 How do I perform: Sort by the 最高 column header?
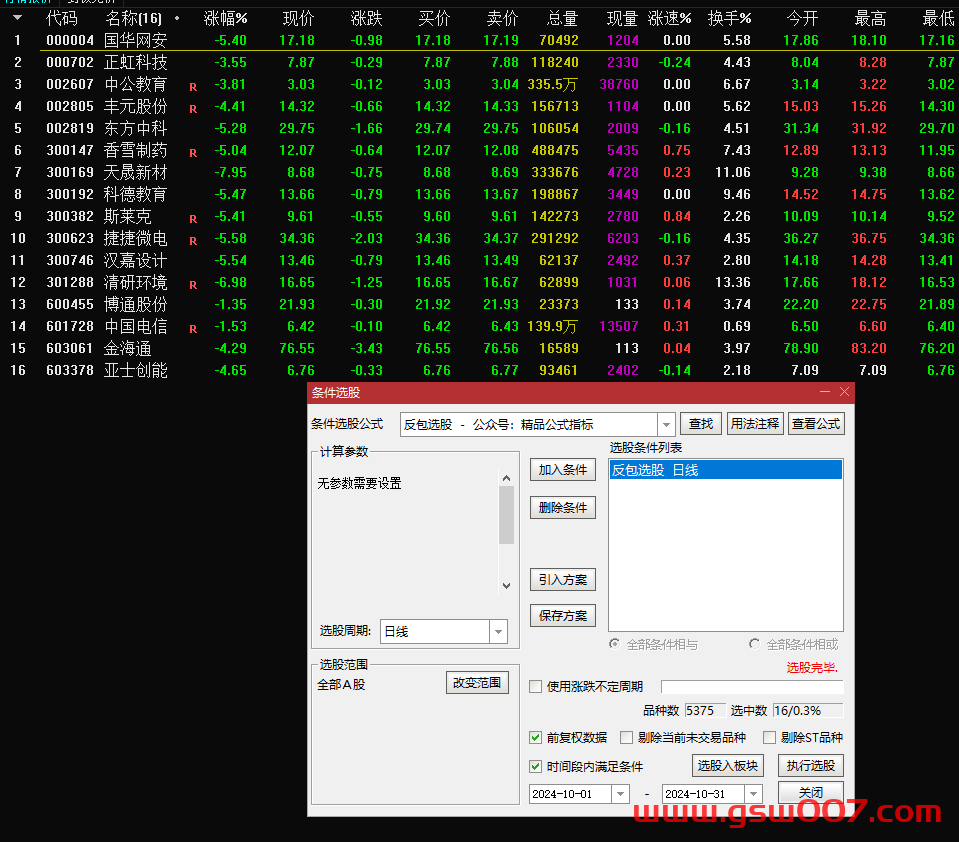coord(870,18)
